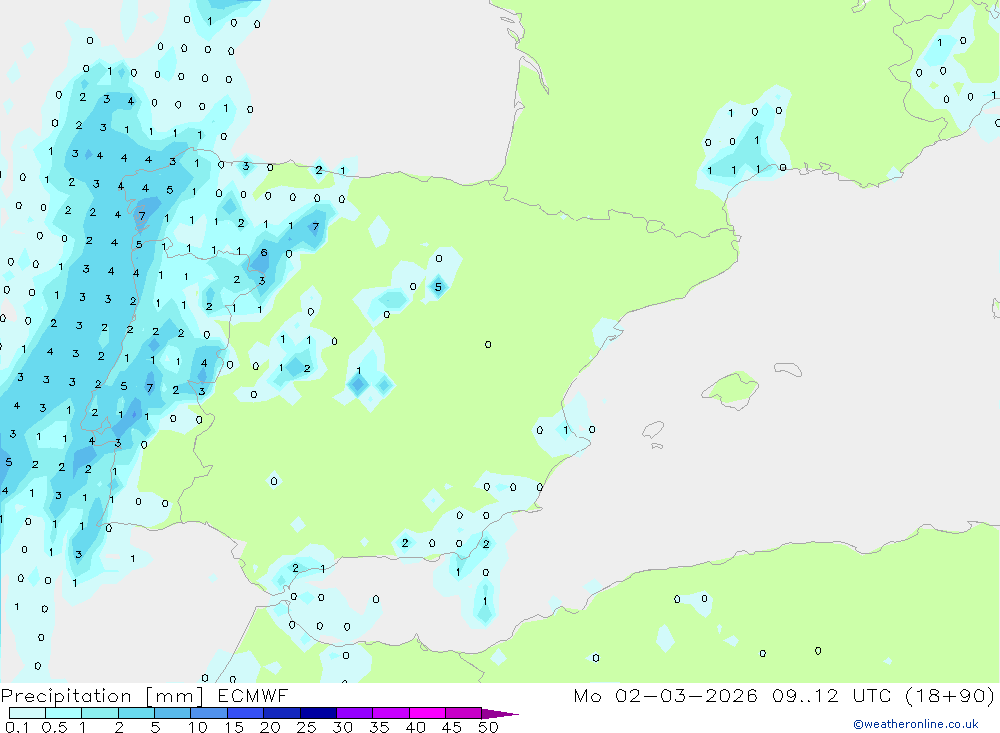Click the 45 to 50 mm legend swatch
Viewport: 1000px width, 733px height.
(x=463, y=713)
